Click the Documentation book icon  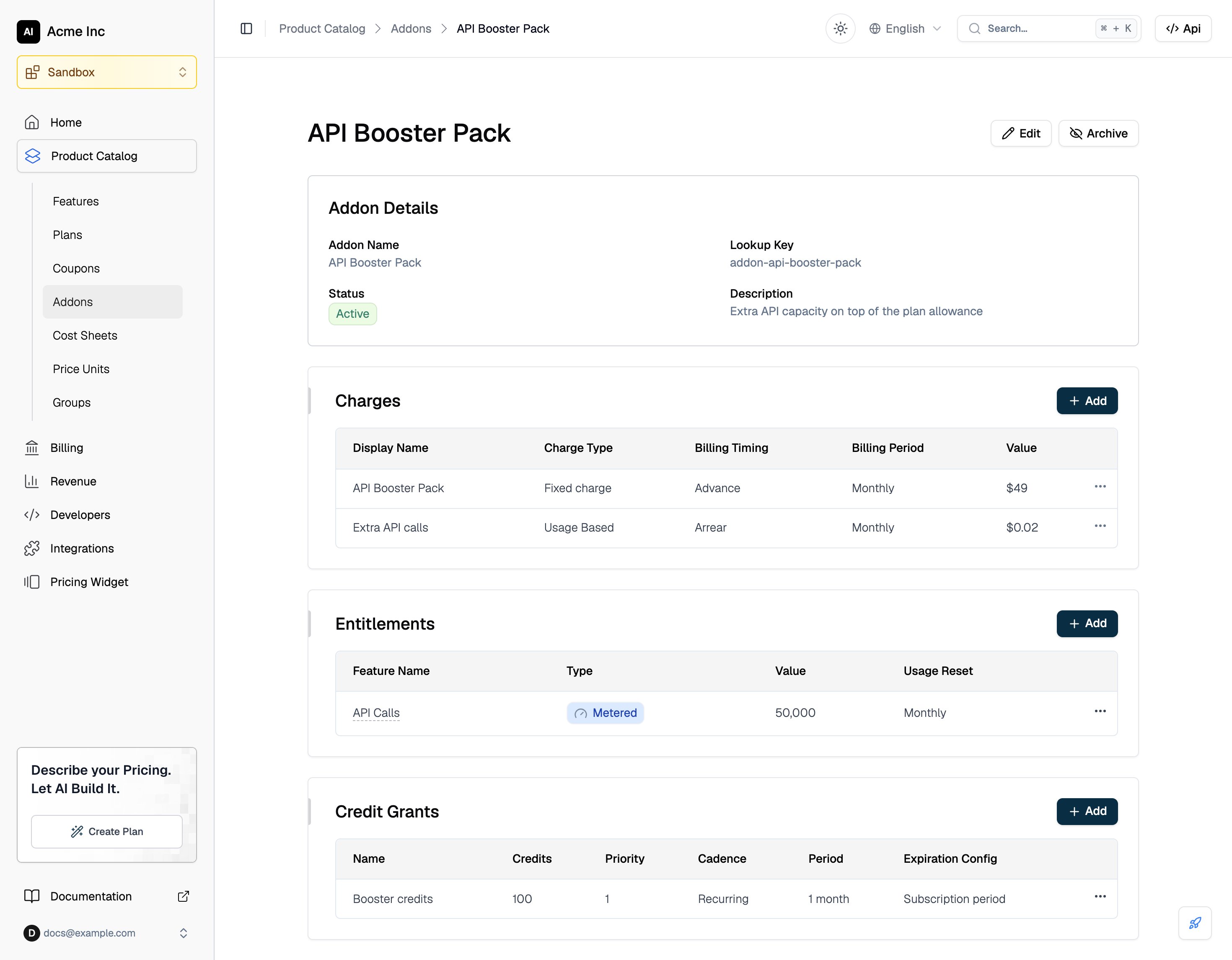point(32,897)
